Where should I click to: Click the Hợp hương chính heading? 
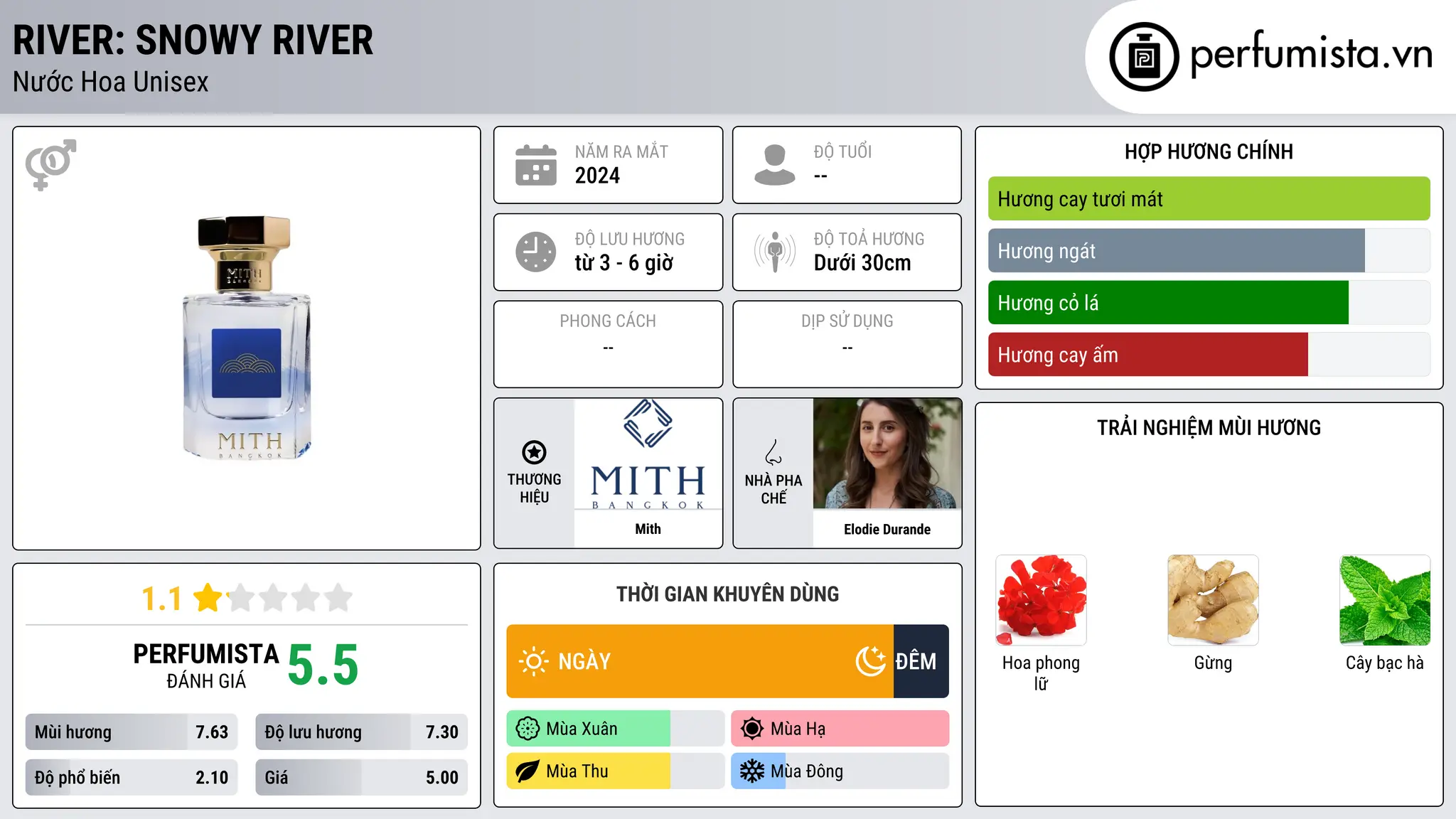pyautogui.click(x=1209, y=151)
